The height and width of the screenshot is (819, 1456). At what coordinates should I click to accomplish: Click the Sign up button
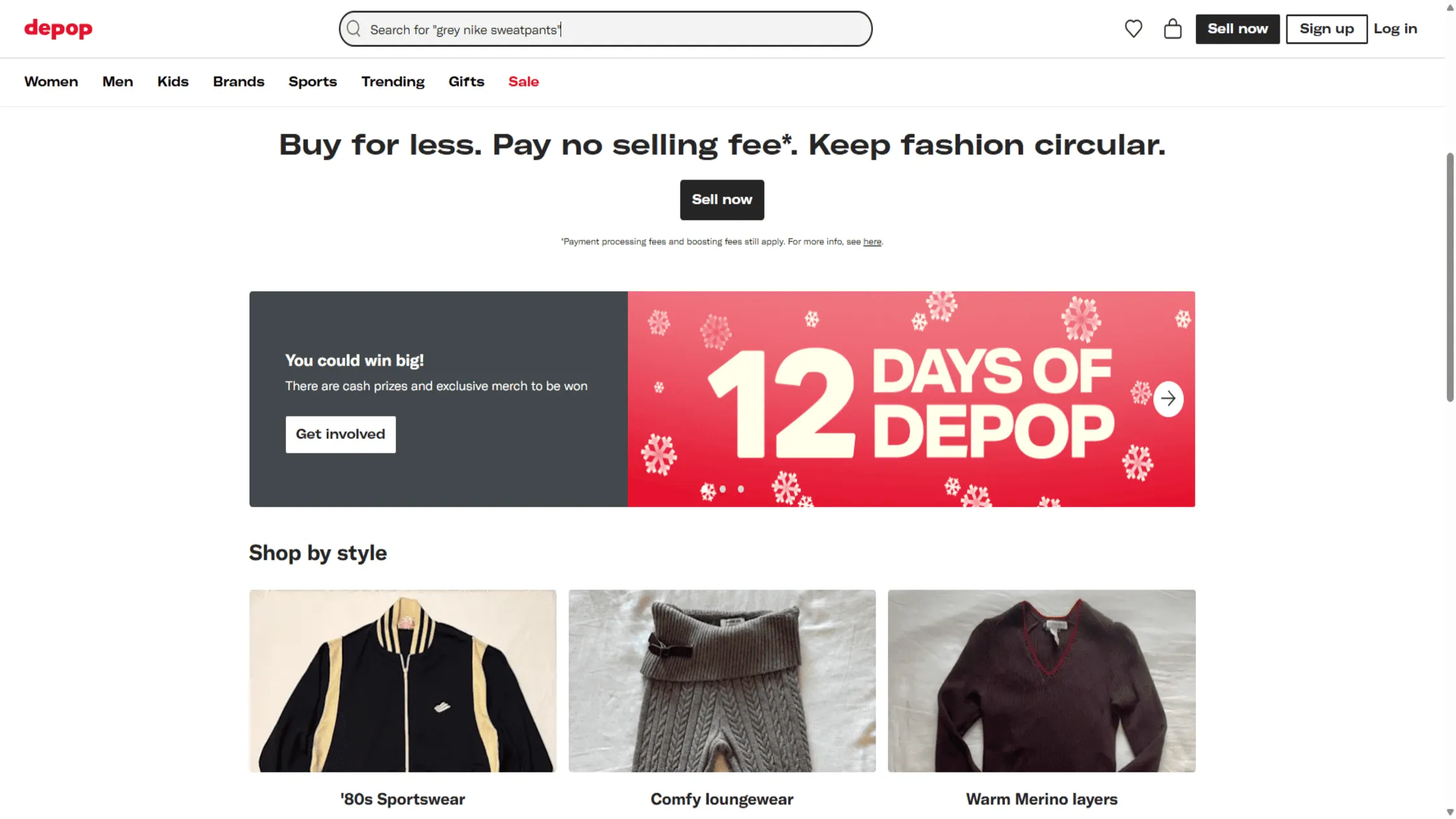coord(1326,29)
